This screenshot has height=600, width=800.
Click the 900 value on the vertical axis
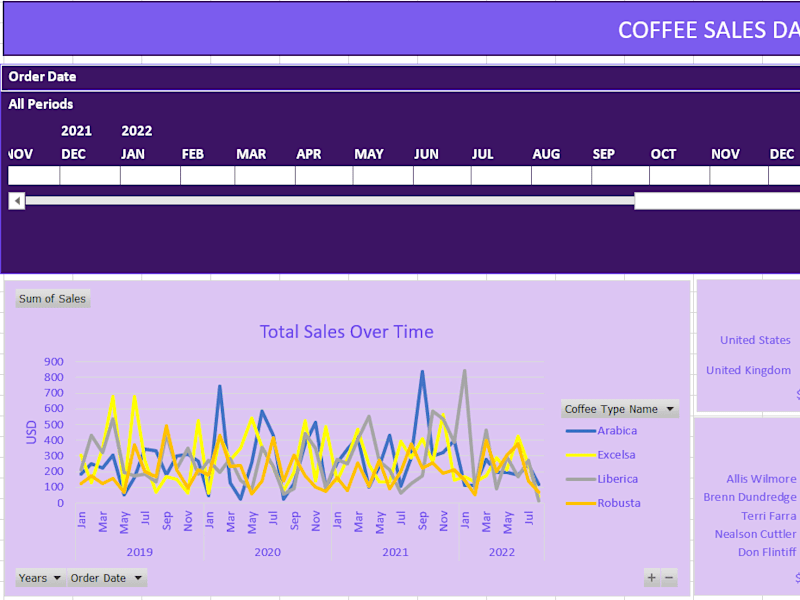tap(54, 362)
